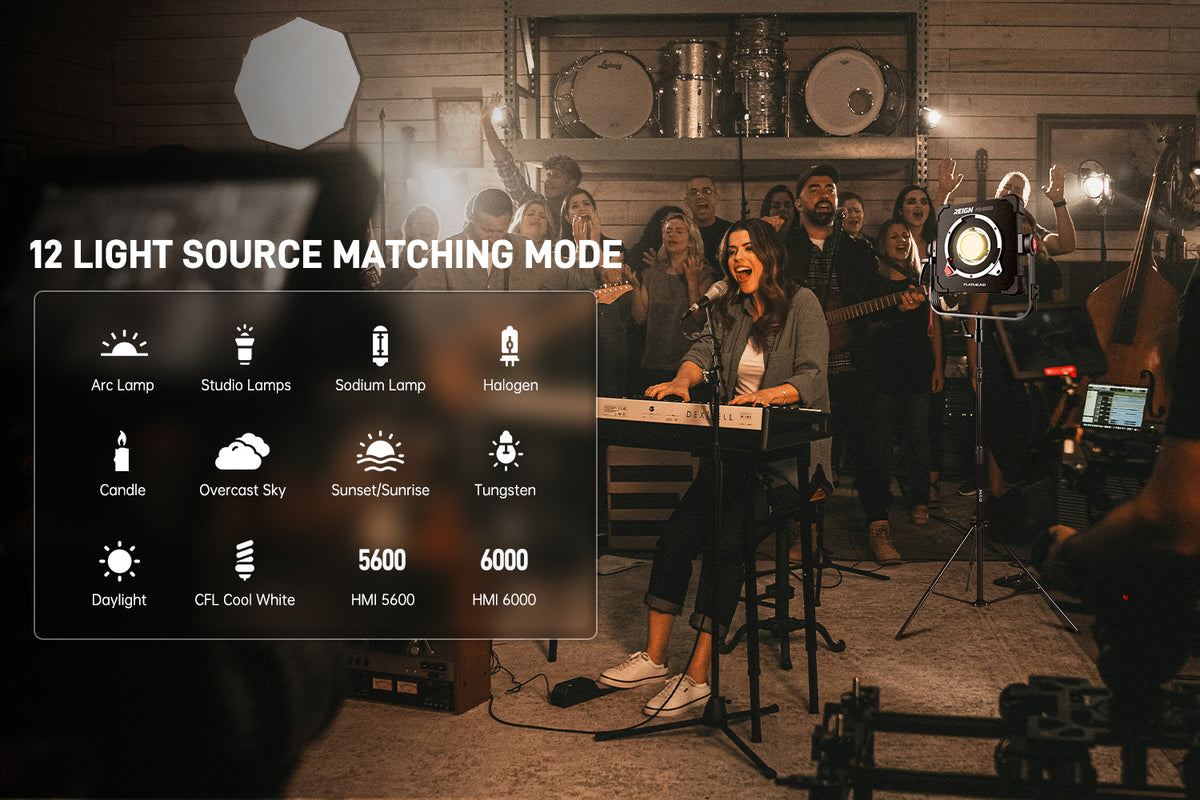Image resolution: width=1200 pixels, height=800 pixels.
Task: Click the "12 LIGHT SOURCE MATCHING MODE" heading
Action: coord(326,254)
